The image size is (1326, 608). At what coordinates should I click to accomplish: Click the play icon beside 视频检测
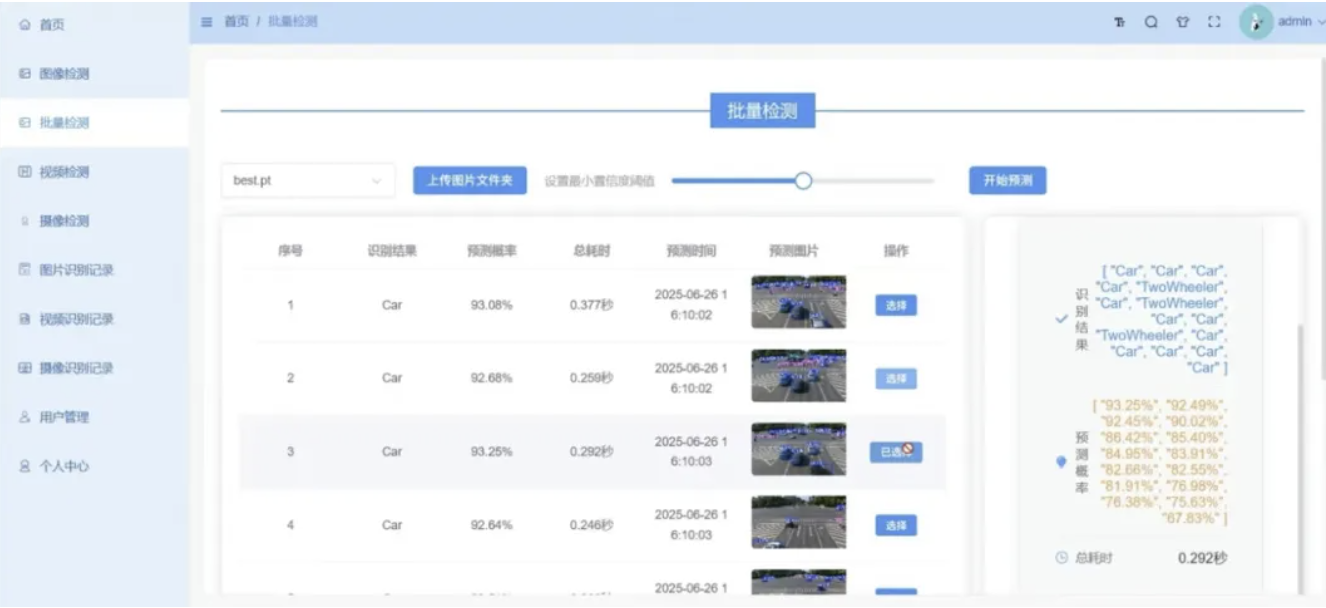(x=24, y=172)
